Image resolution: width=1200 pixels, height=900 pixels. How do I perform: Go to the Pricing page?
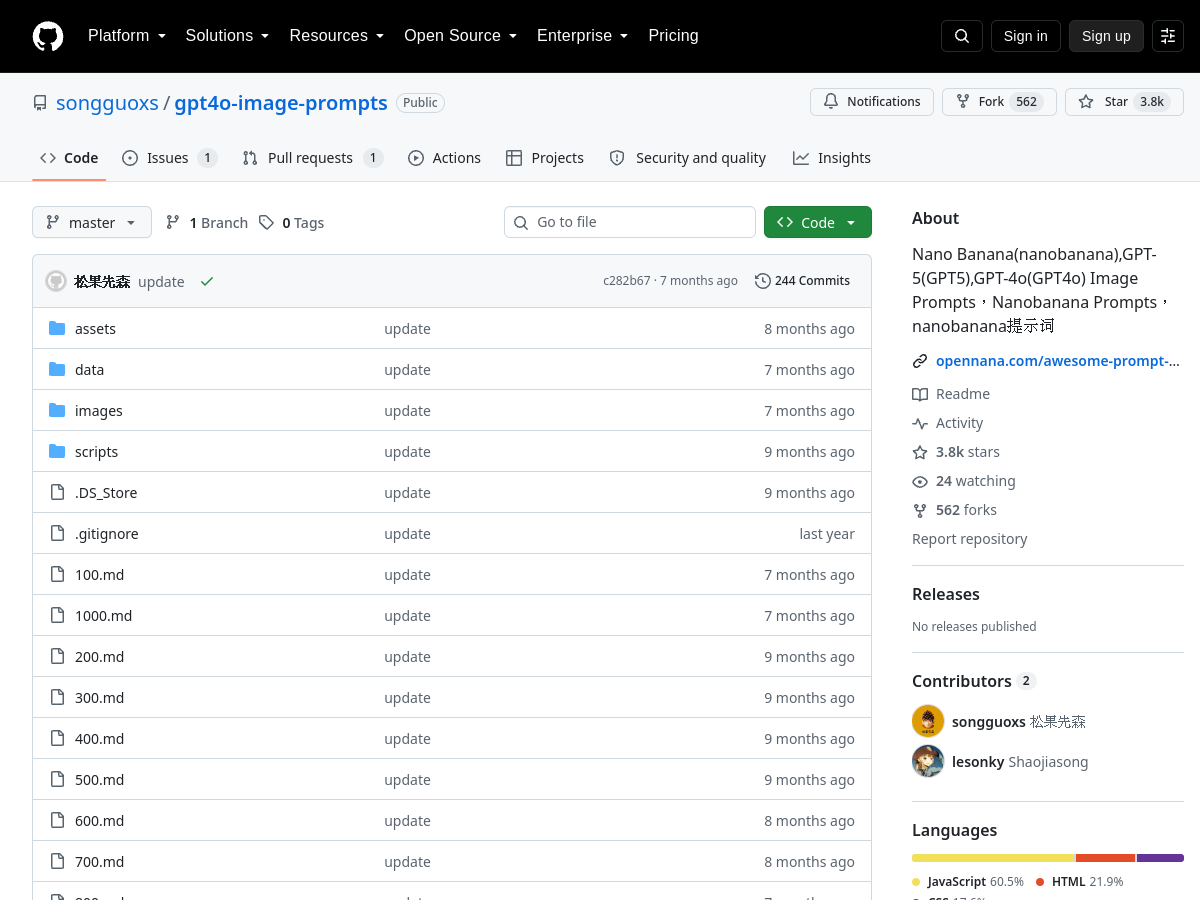click(673, 36)
